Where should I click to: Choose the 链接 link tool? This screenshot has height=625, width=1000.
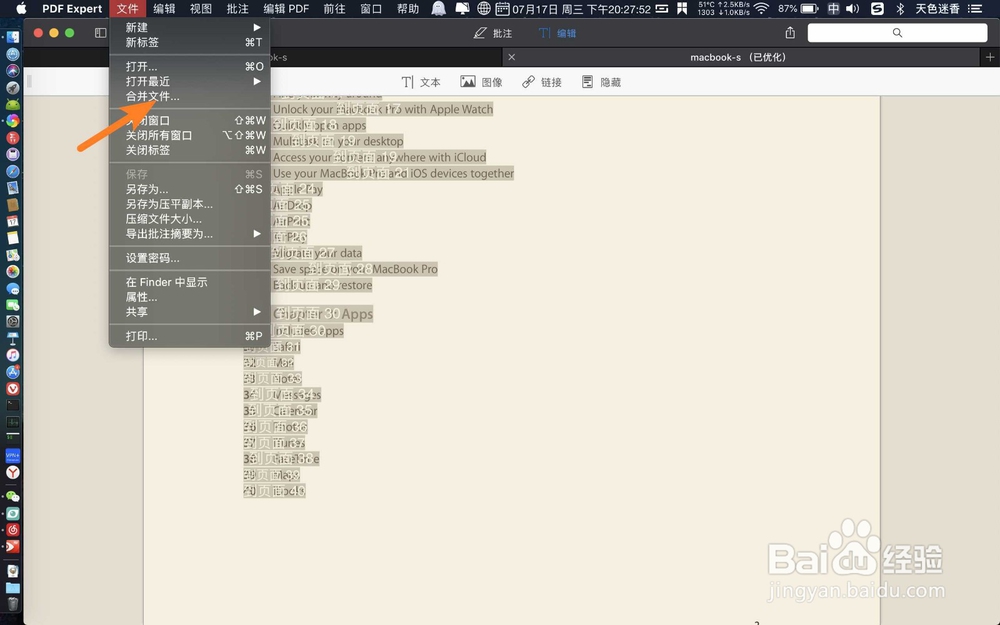pyautogui.click(x=541, y=82)
